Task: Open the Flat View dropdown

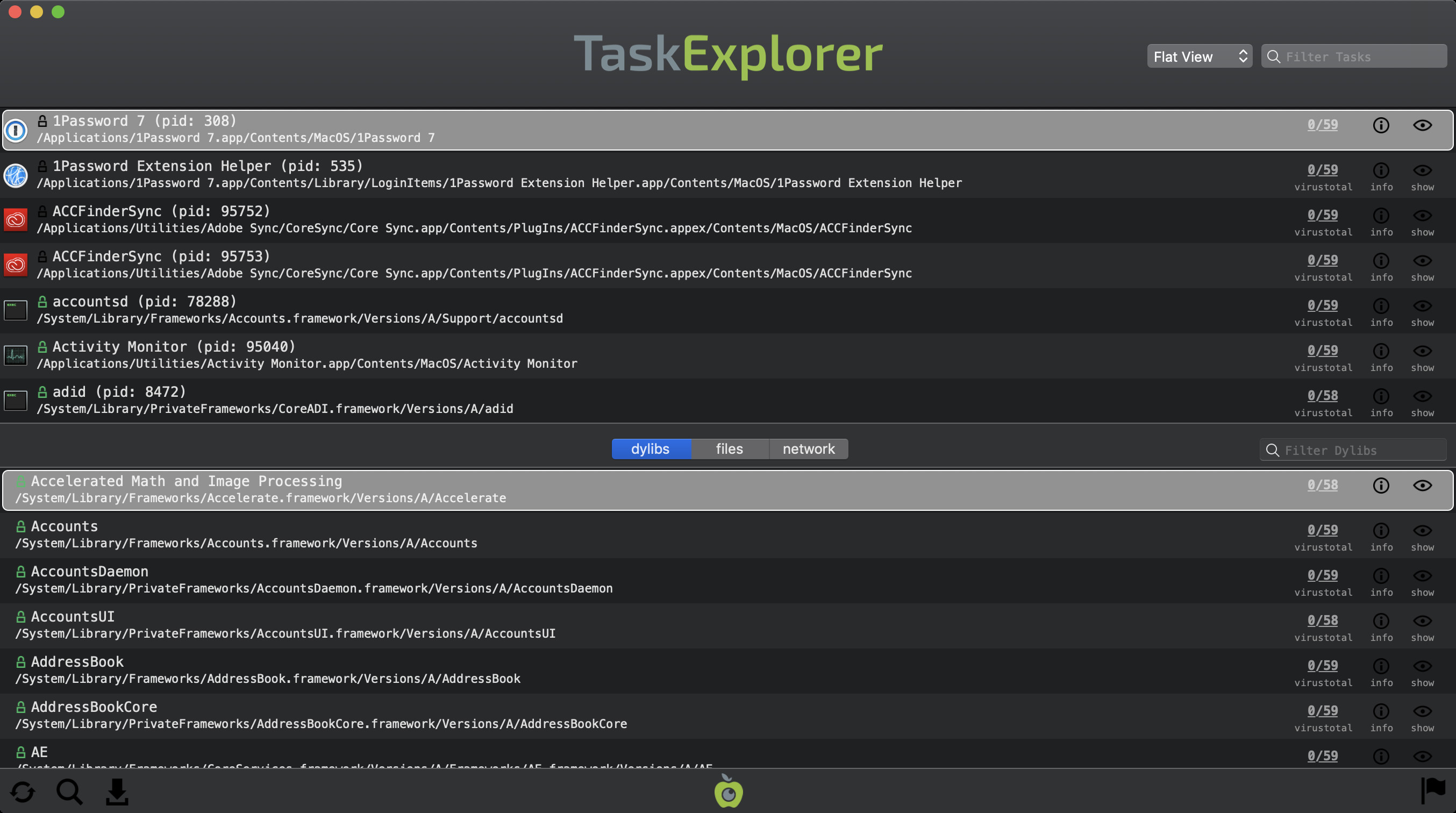Action: (1200, 56)
